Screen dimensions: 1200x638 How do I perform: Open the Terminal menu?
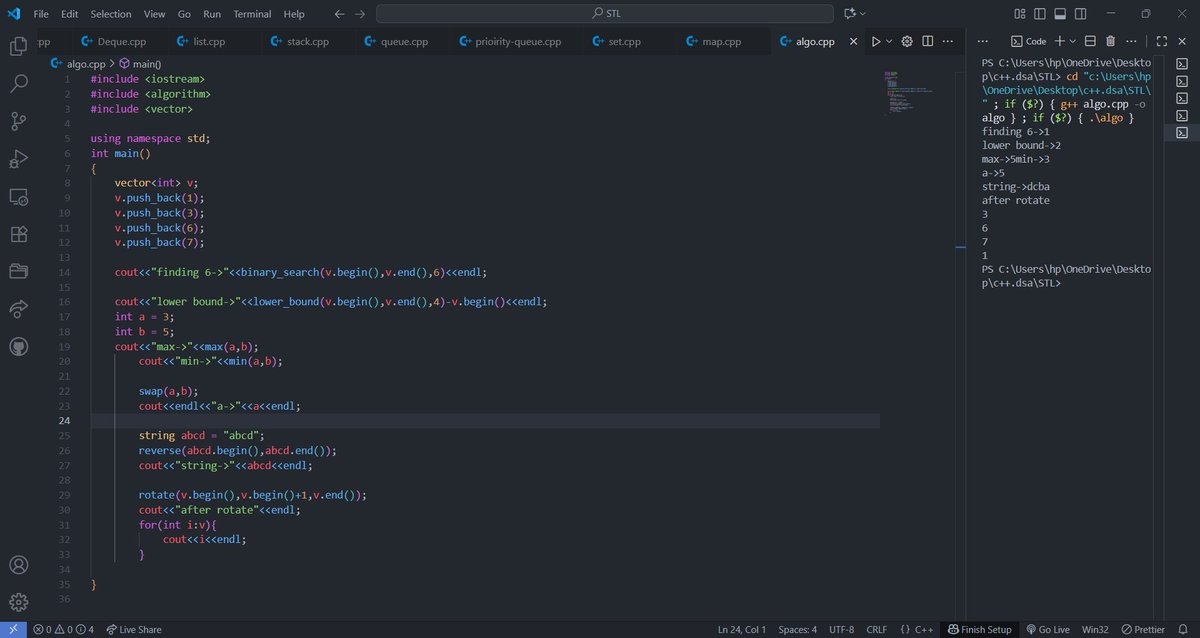[x=252, y=14]
